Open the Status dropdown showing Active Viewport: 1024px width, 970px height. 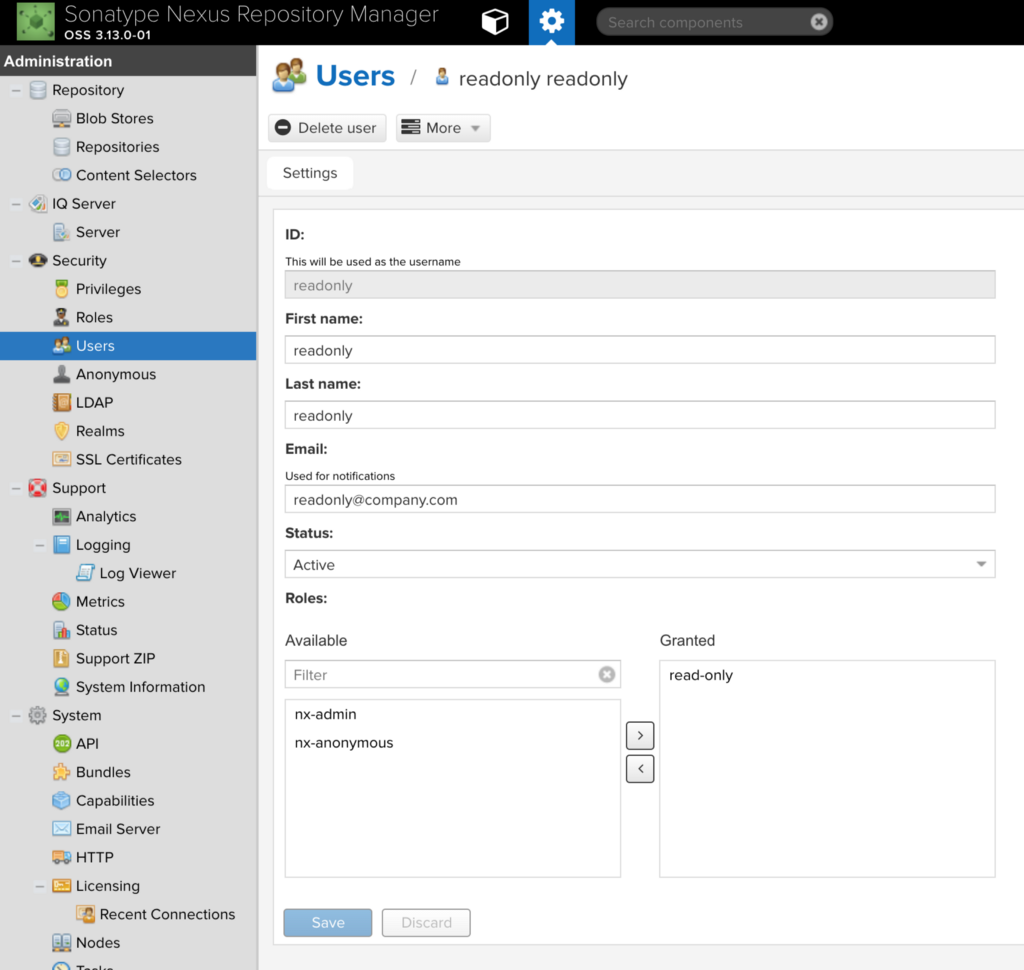click(639, 564)
